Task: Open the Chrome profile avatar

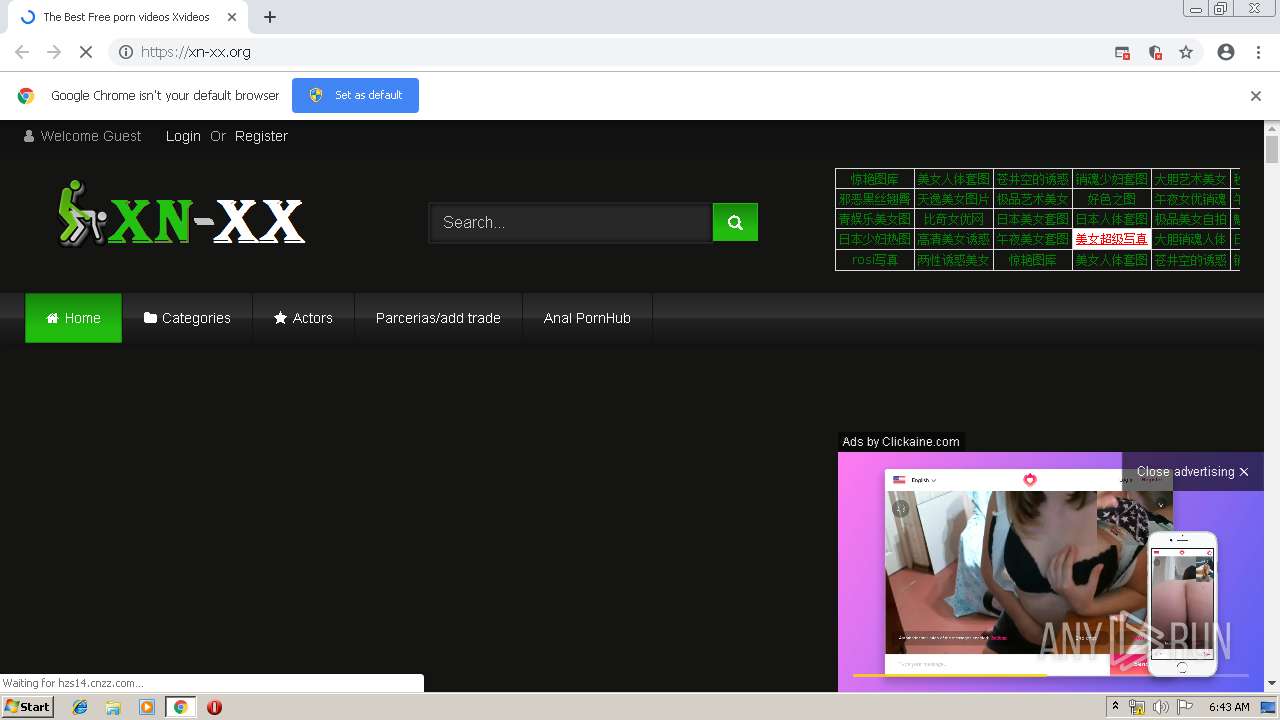Action: click(1226, 52)
